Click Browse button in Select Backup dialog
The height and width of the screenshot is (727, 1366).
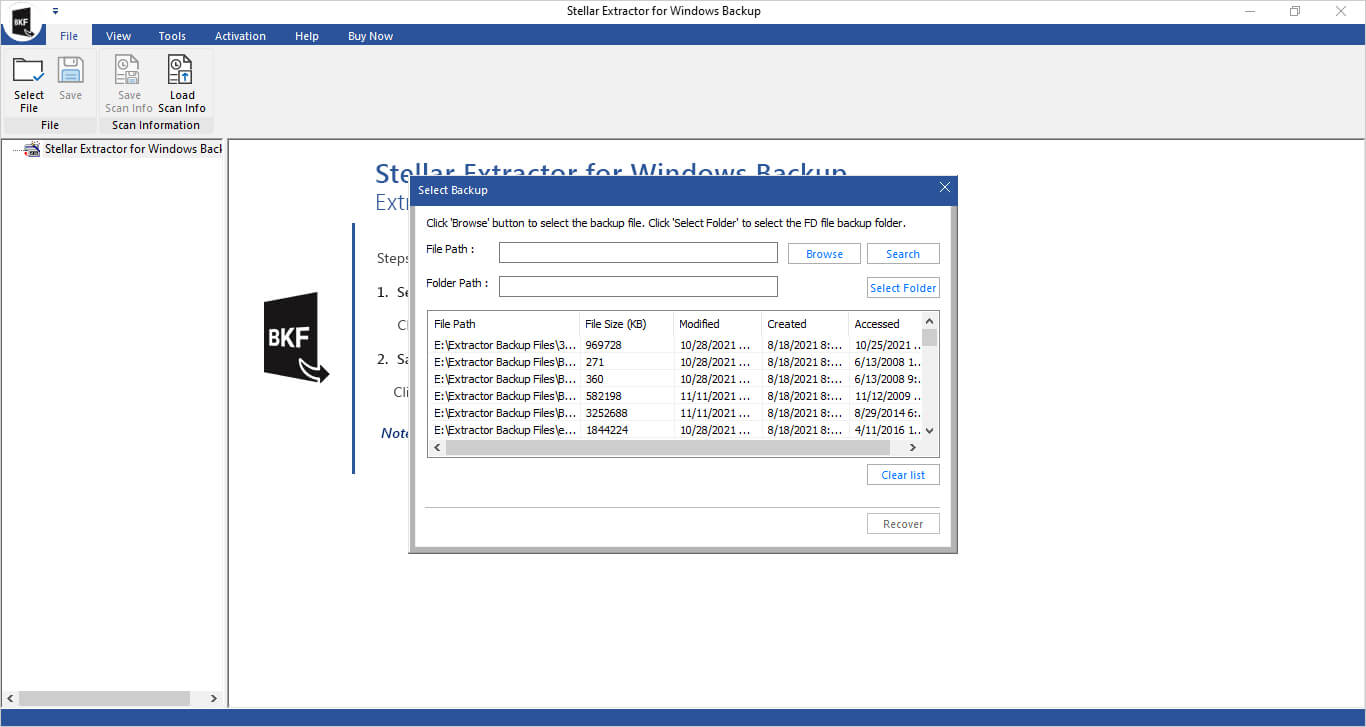coord(824,254)
